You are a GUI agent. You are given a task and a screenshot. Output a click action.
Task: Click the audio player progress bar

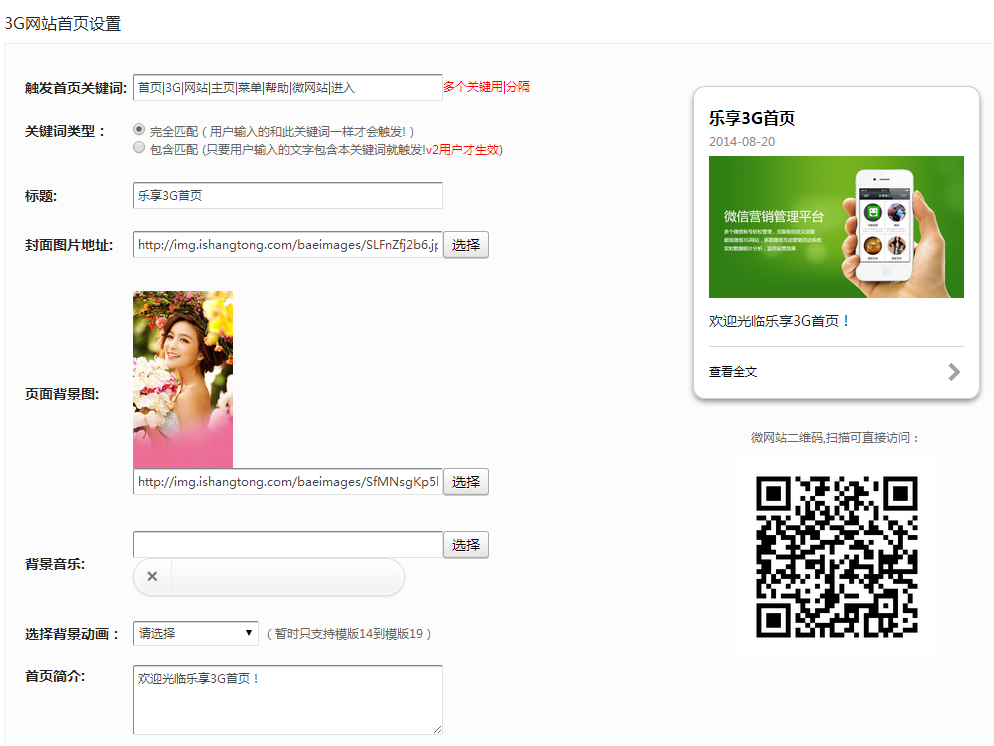[286, 577]
